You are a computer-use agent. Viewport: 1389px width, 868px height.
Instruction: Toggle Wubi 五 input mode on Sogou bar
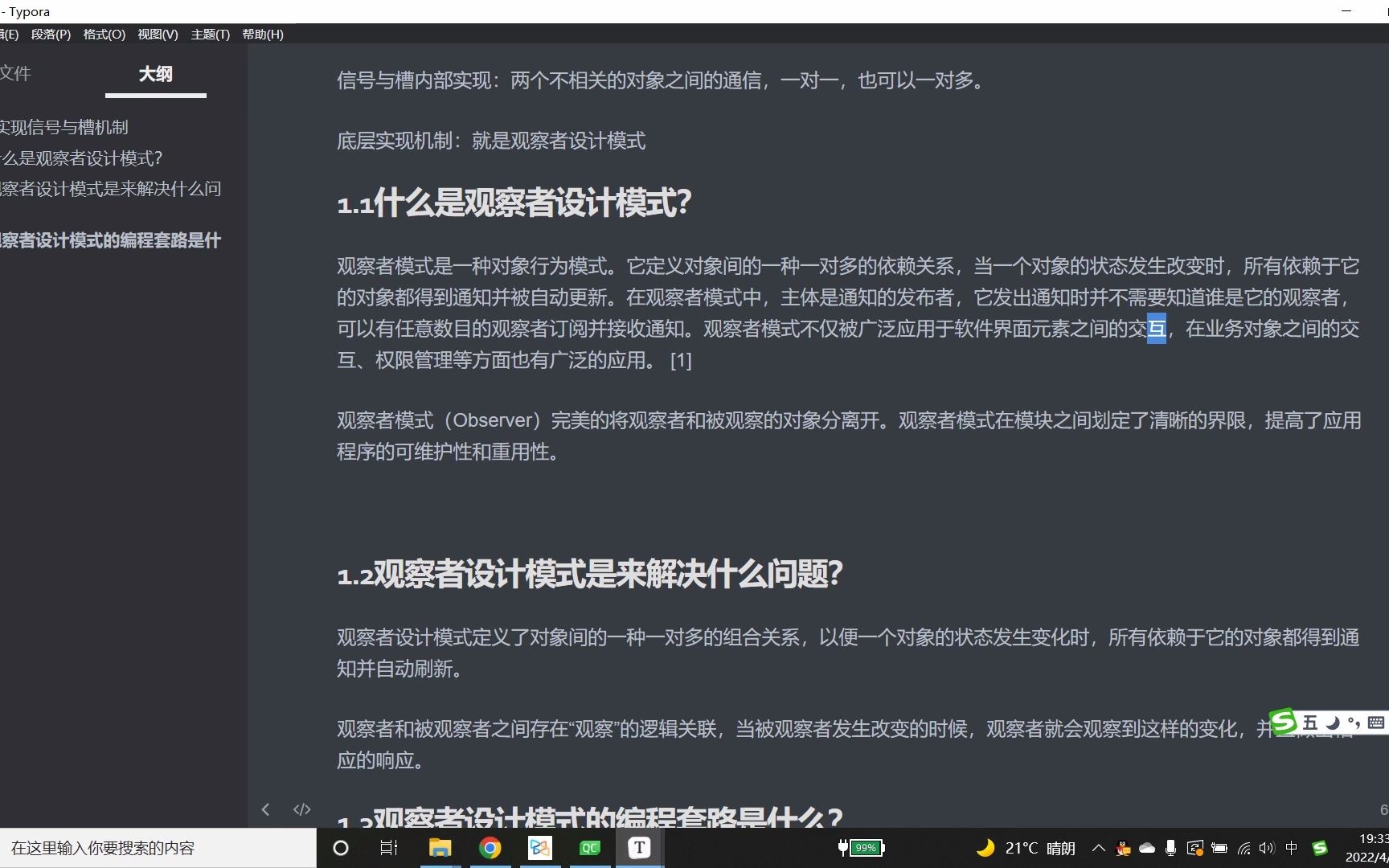tap(1309, 723)
